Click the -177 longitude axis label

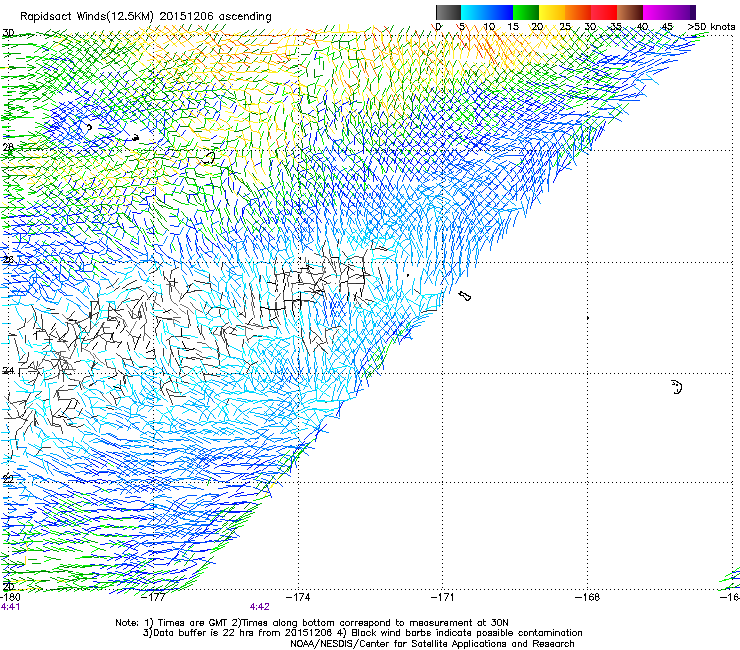click(x=154, y=597)
